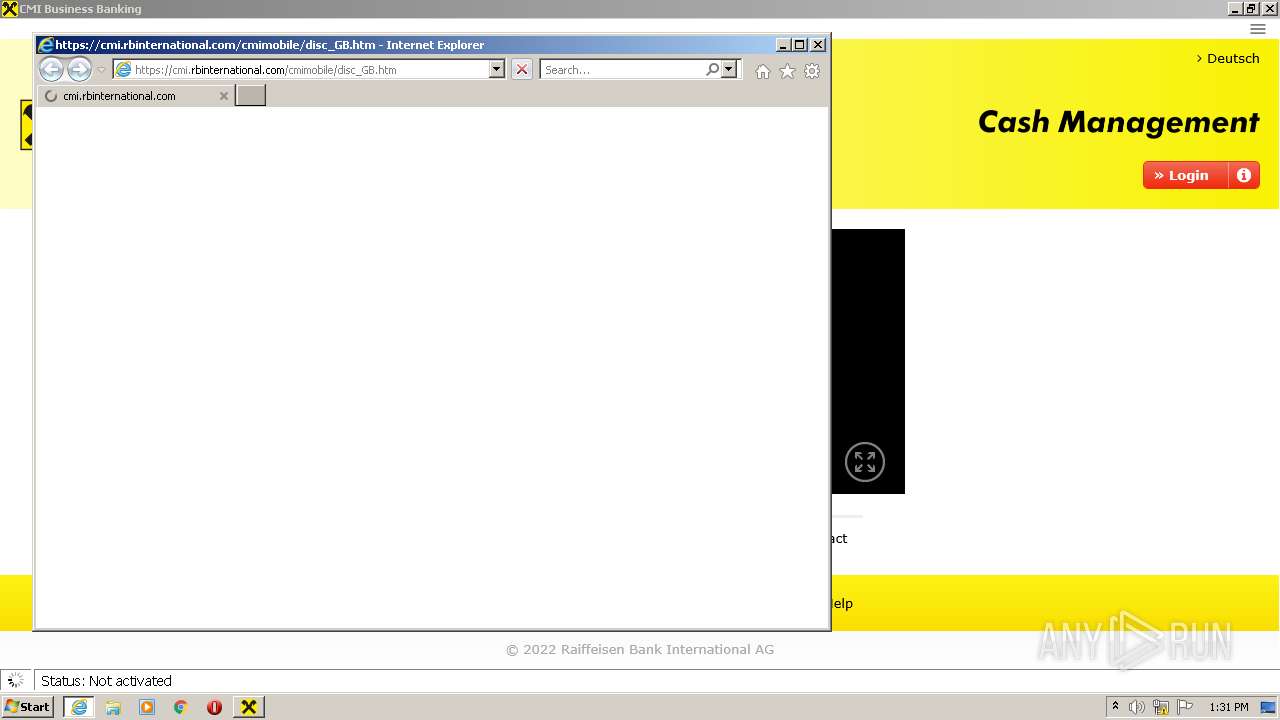Open the Opera icon in taskbar

[x=214, y=707]
